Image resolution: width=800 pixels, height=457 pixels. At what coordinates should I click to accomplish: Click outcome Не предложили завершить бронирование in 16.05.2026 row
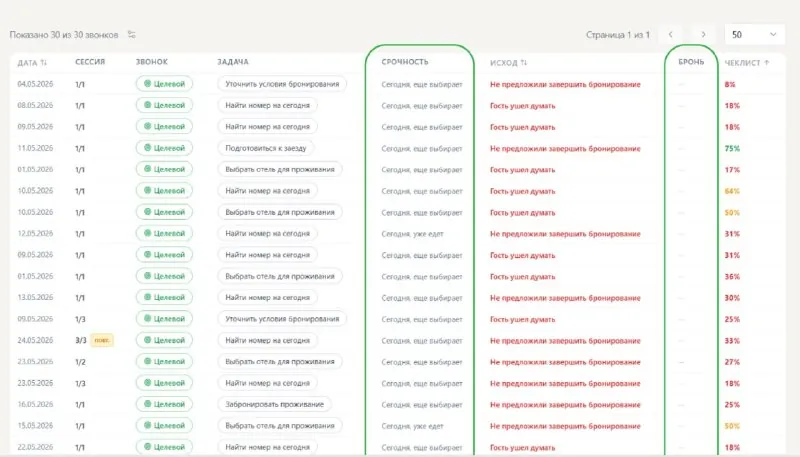[565, 404]
